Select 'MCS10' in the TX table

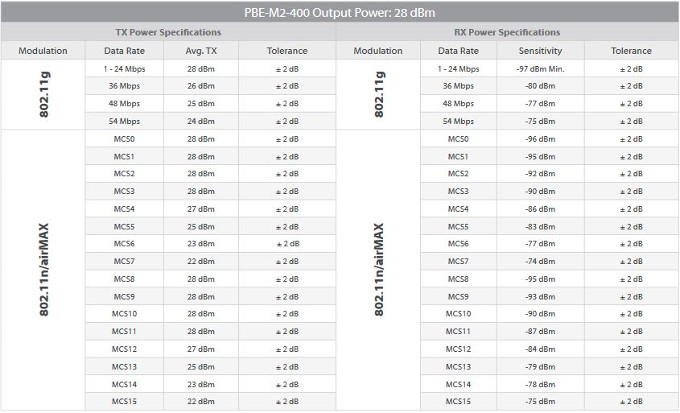[x=124, y=314]
